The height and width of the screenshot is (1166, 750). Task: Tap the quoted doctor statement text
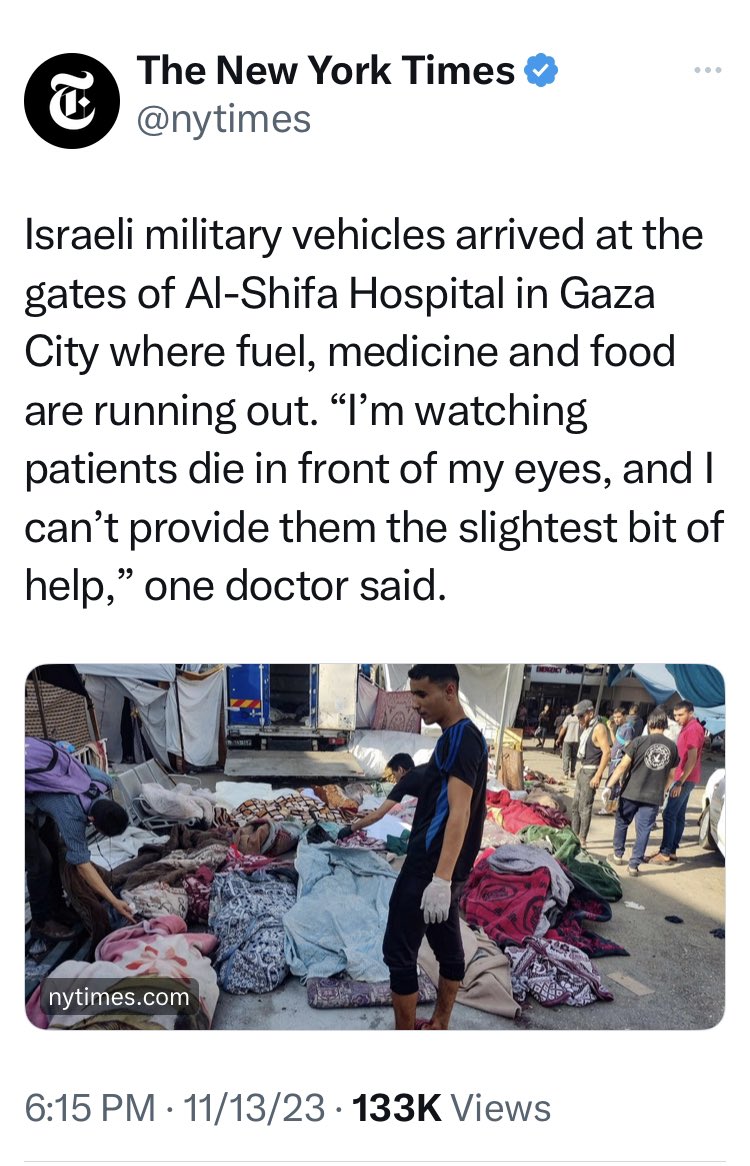[374, 498]
